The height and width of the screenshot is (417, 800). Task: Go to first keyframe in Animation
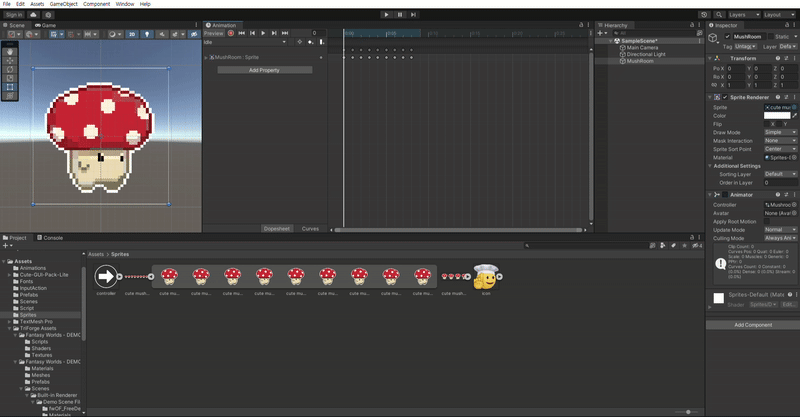[242, 33]
